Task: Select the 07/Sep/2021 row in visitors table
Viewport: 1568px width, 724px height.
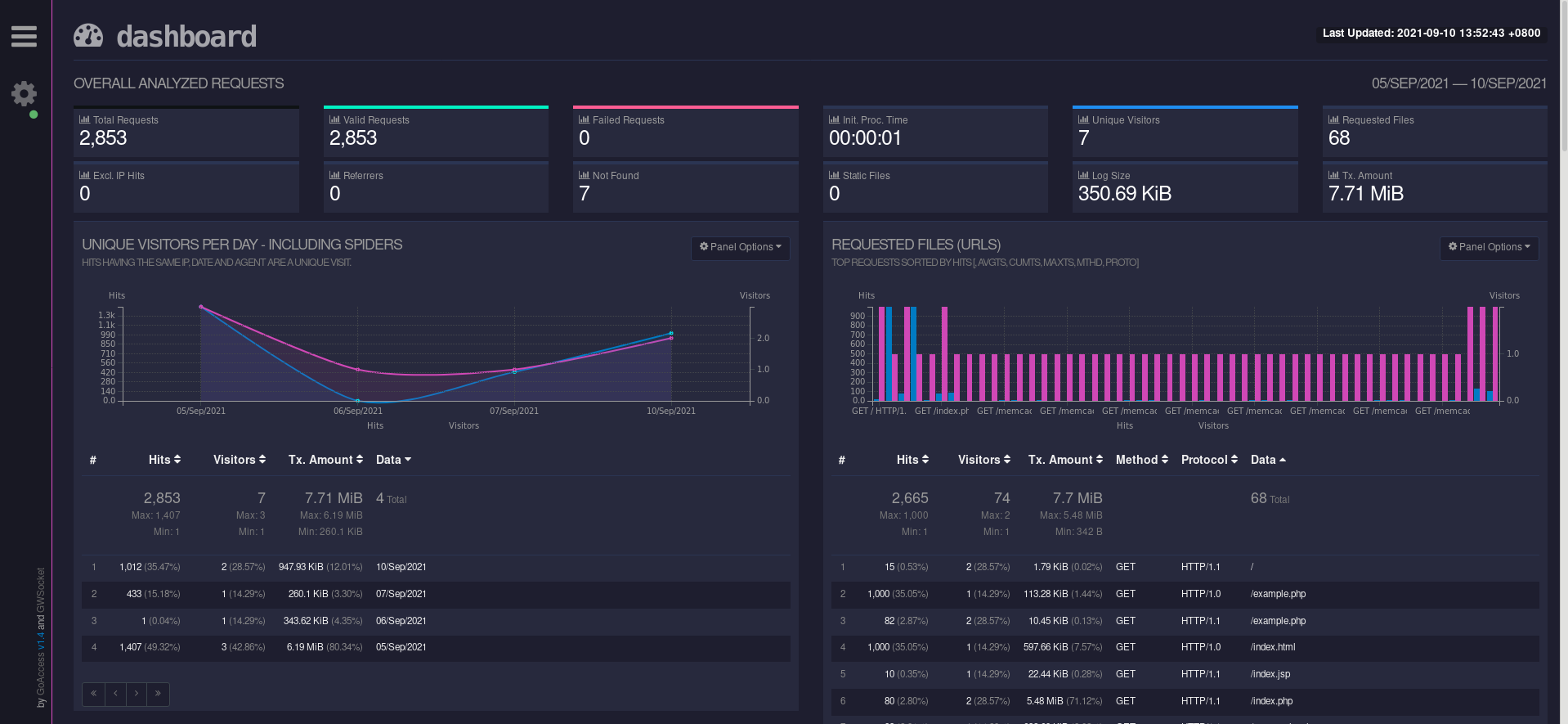Action: (436, 594)
